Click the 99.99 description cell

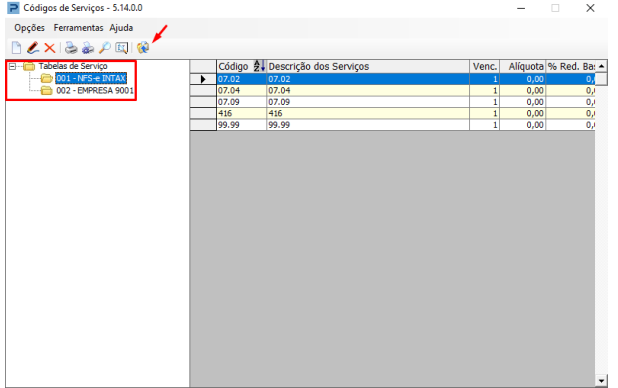pos(368,125)
